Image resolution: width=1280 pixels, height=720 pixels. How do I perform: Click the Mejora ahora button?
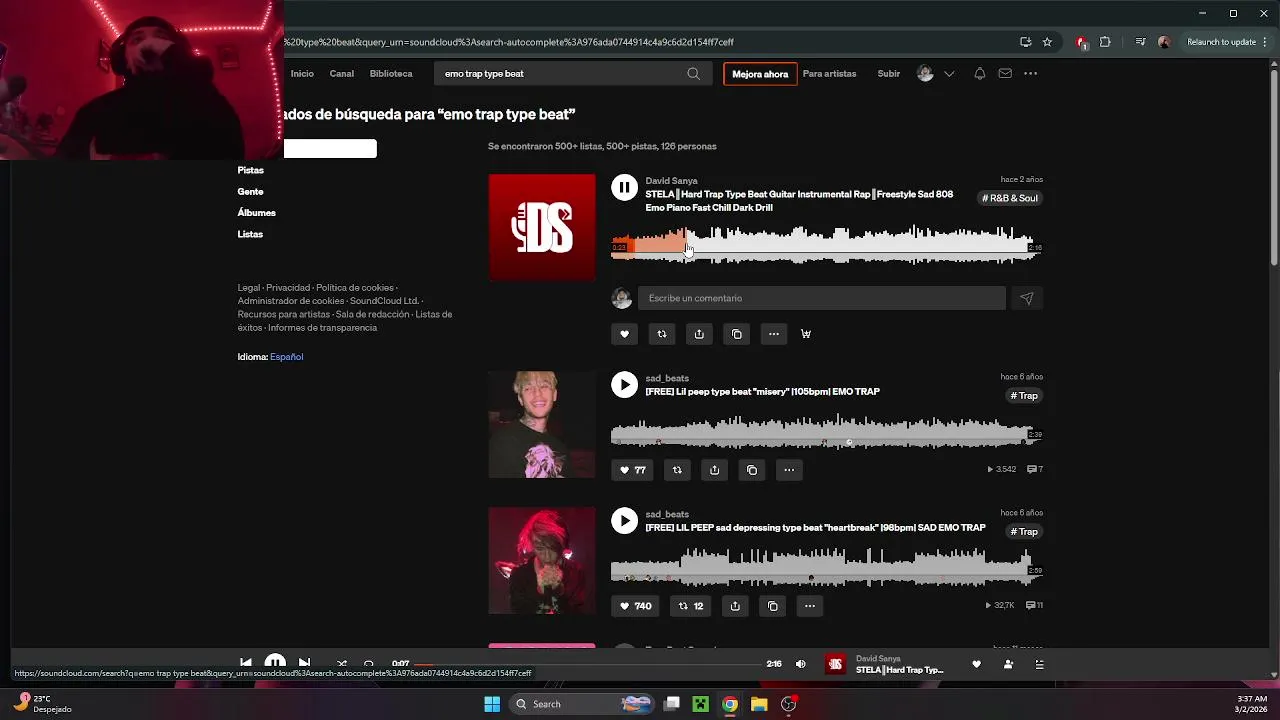[x=760, y=74]
